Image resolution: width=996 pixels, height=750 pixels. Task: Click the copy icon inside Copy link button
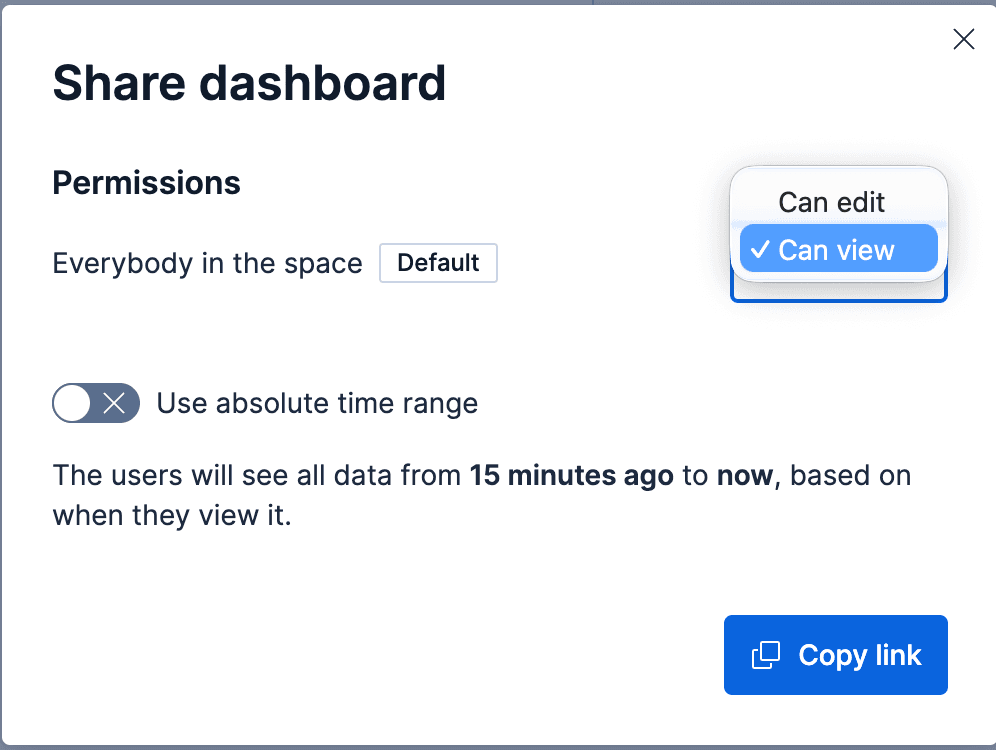(x=766, y=655)
